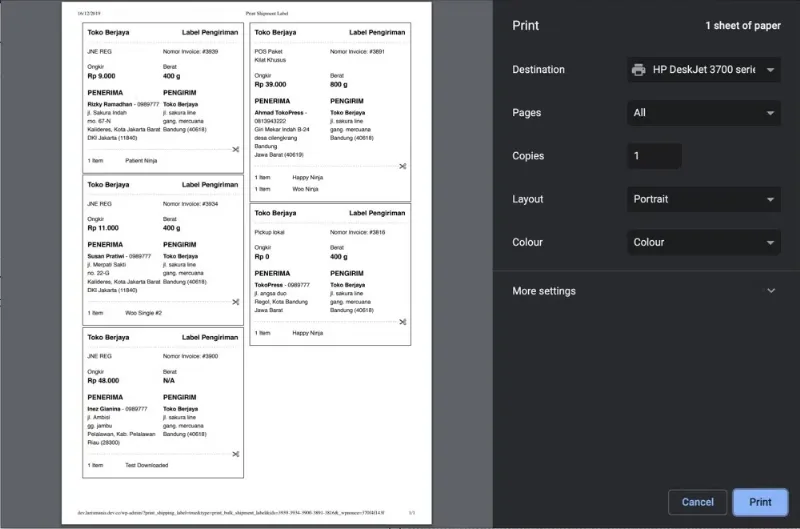
Task: Click the 'Rp 0' shipping cost
Action: click(262, 257)
